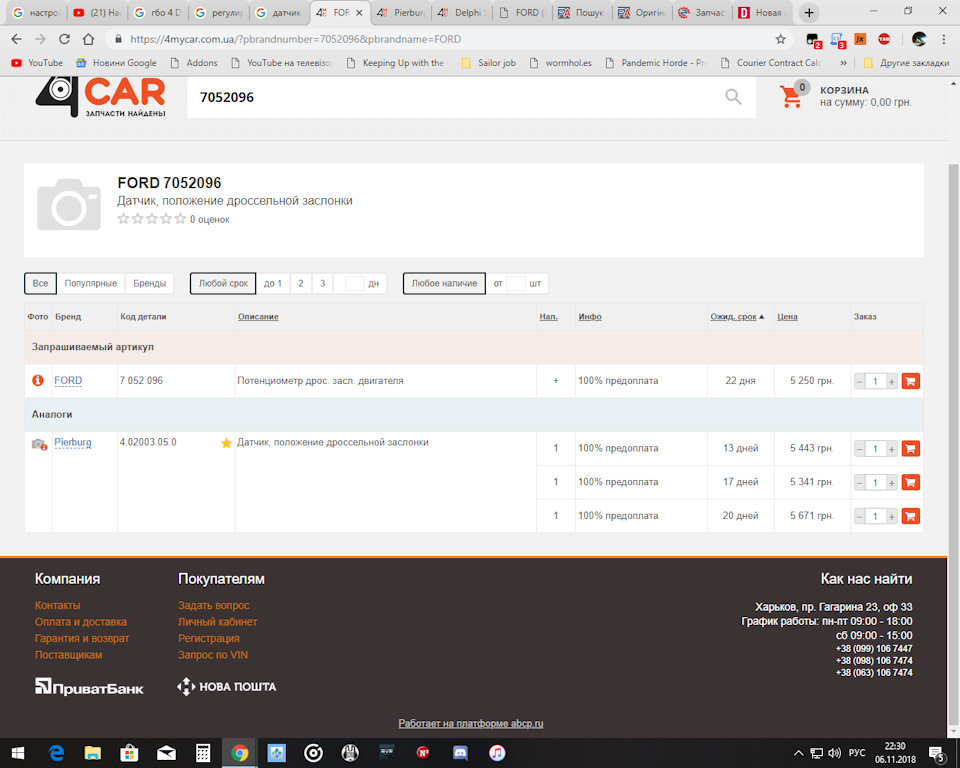The height and width of the screenshot is (768, 960).
Task: Switch to the YouTube '(21)' tab
Action: (x=98, y=13)
